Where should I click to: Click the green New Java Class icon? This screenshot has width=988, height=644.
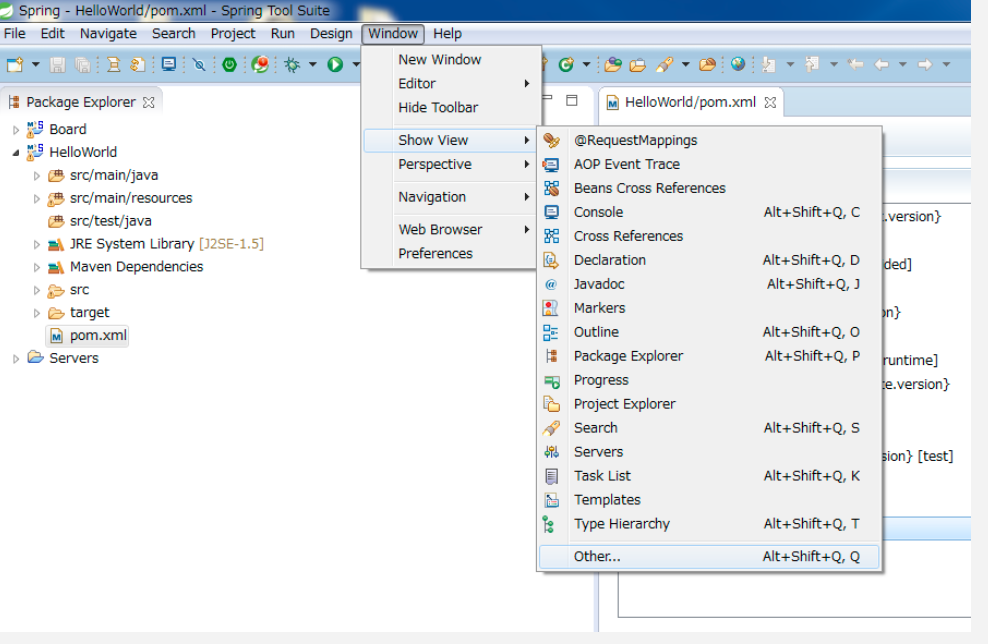click(x=566, y=64)
